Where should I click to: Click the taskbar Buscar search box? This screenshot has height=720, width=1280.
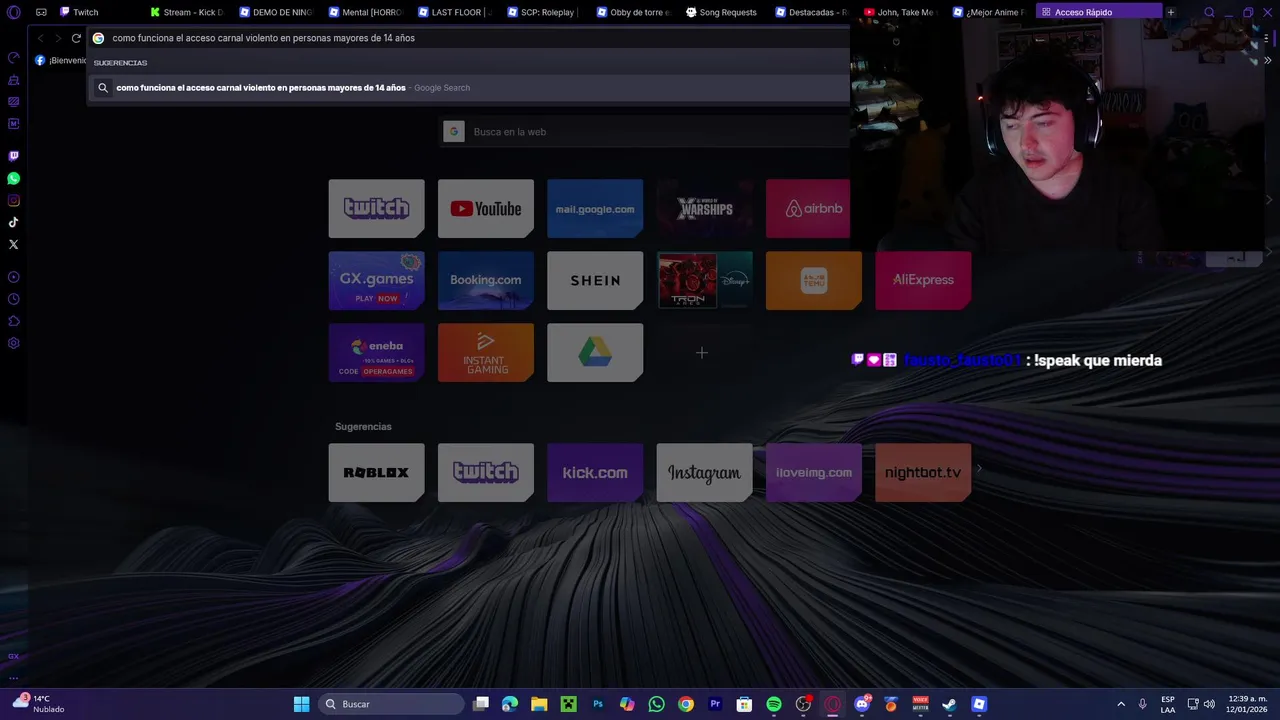[391, 704]
